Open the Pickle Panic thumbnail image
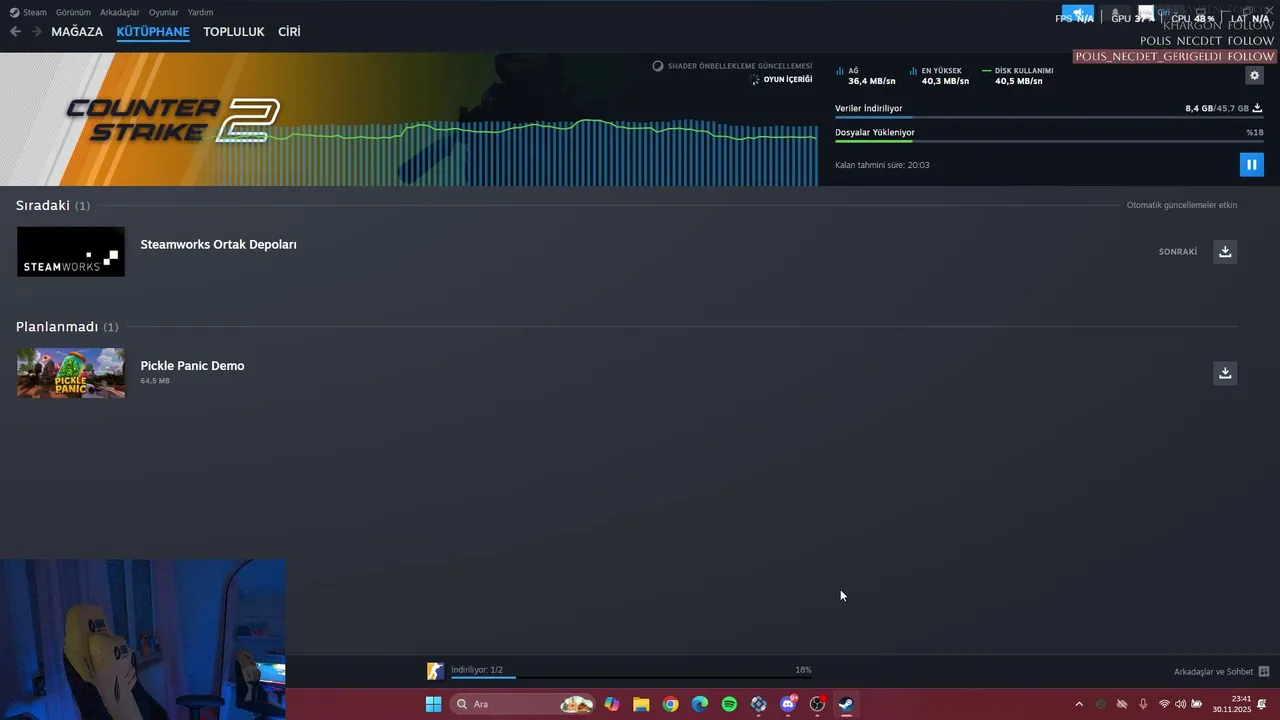This screenshot has height=720, width=1280. click(71, 373)
